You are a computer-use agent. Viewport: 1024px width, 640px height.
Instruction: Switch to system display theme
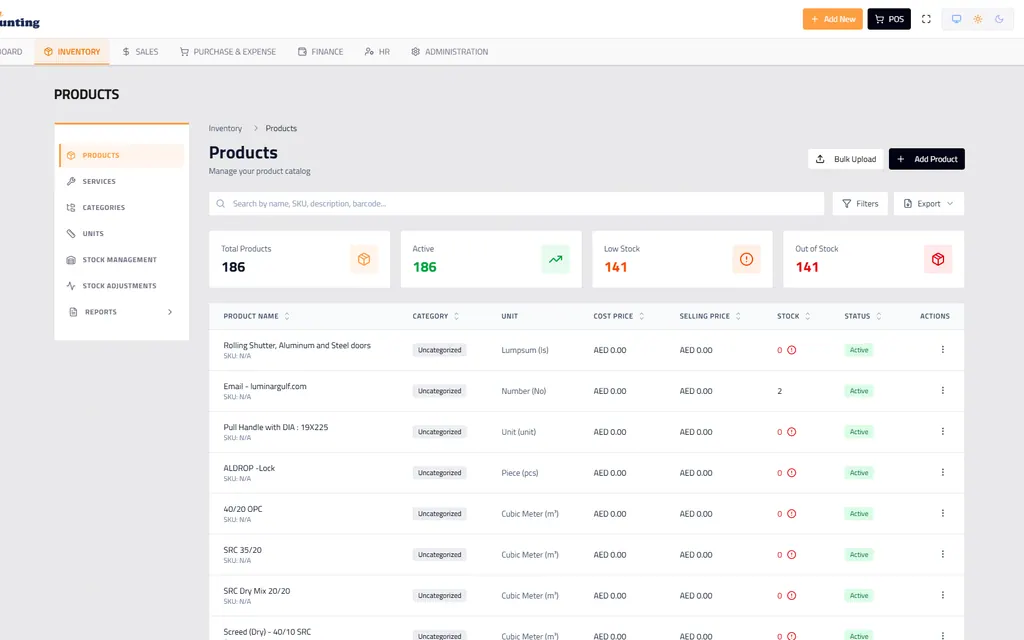pyautogui.click(x=956, y=19)
